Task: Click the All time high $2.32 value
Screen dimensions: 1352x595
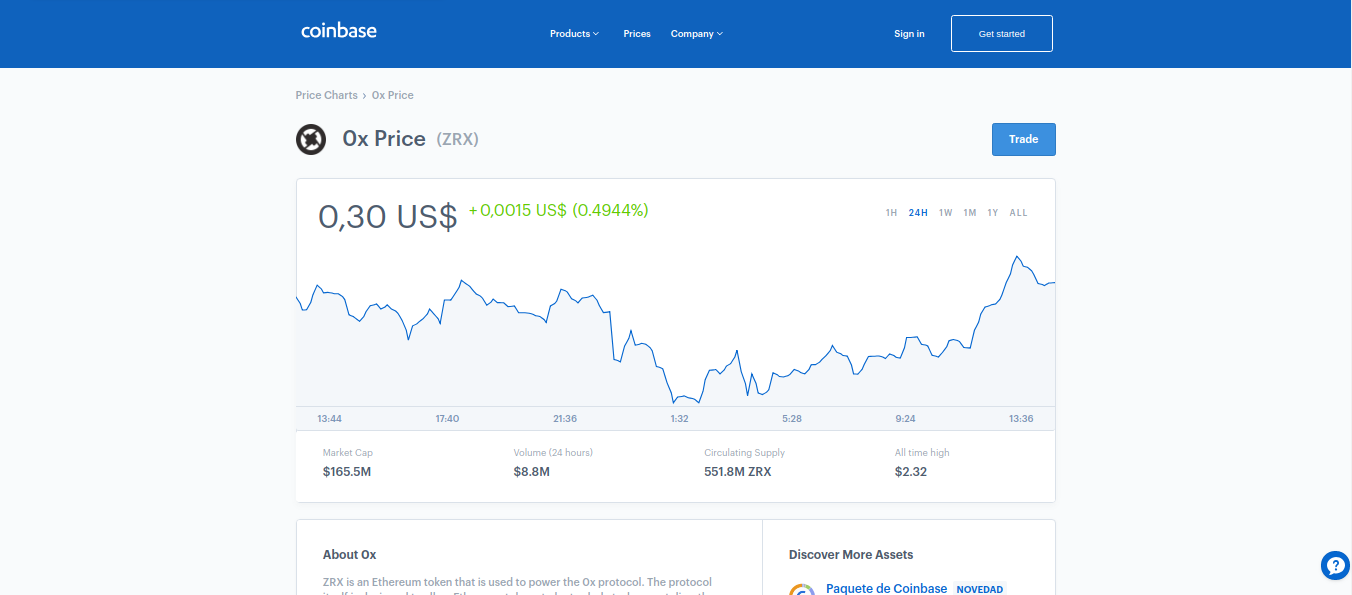Action: click(911, 471)
